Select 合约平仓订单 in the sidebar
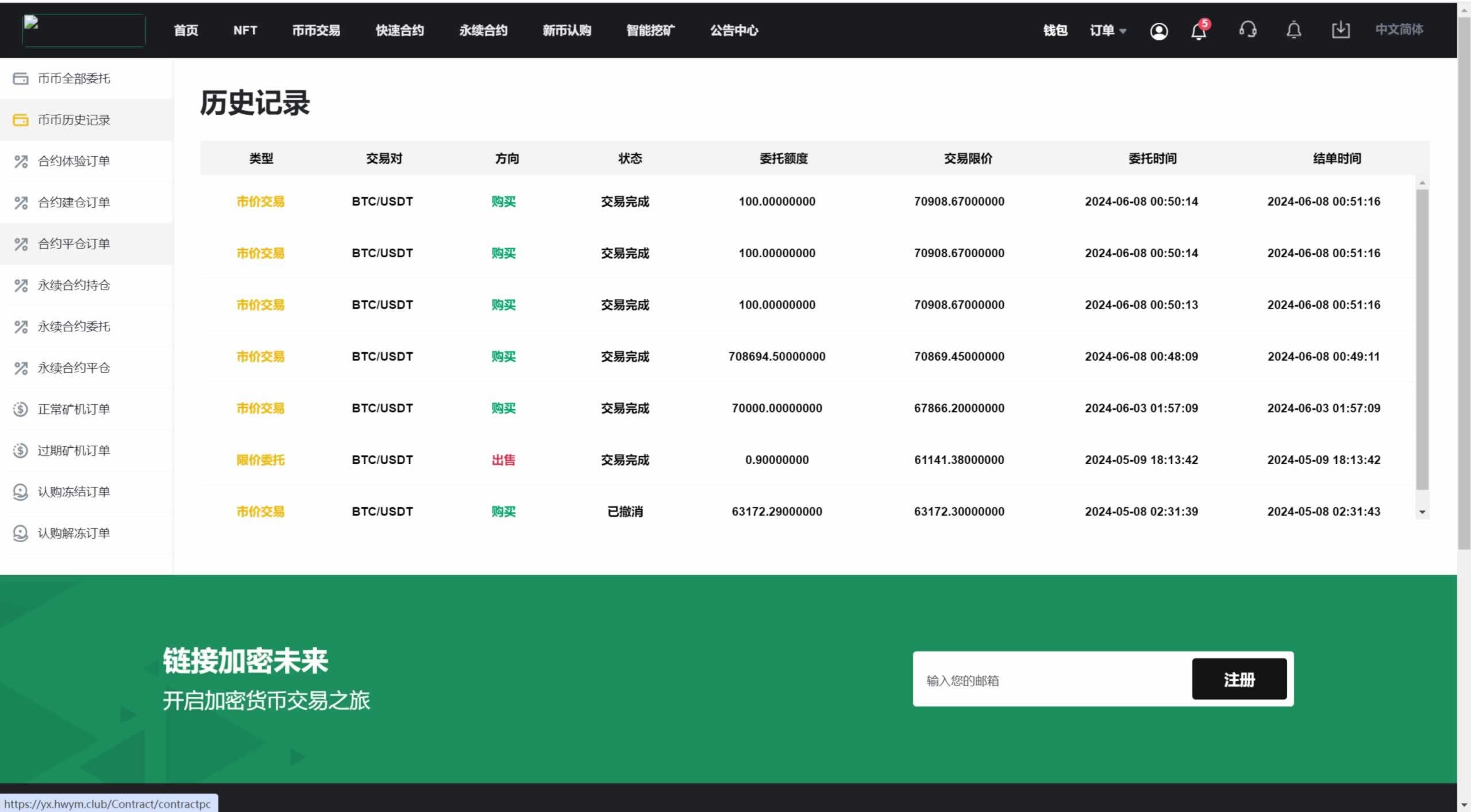This screenshot has width=1471, height=812. (74, 244)
